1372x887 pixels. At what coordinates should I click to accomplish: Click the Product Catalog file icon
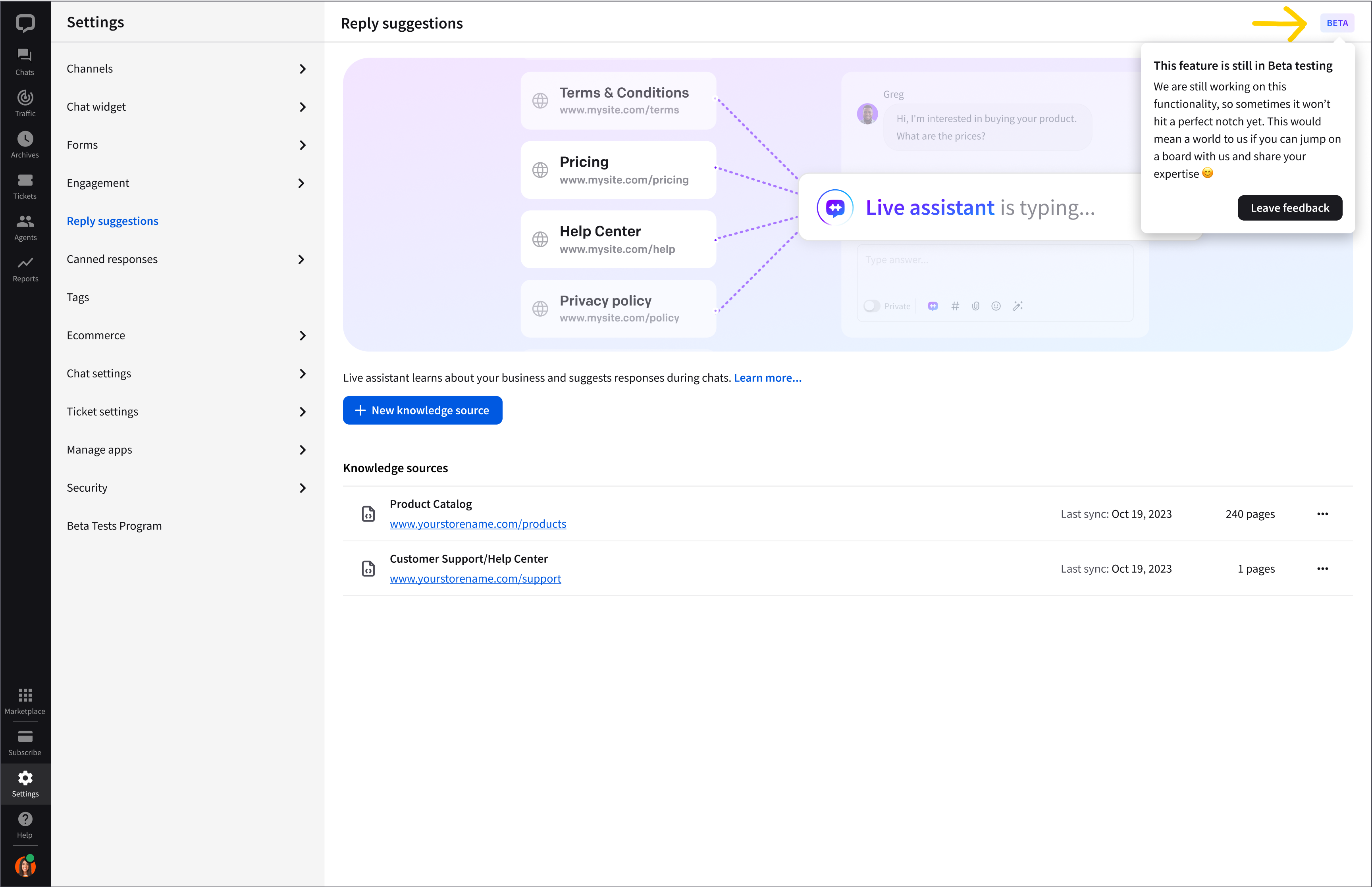[368, 514]
